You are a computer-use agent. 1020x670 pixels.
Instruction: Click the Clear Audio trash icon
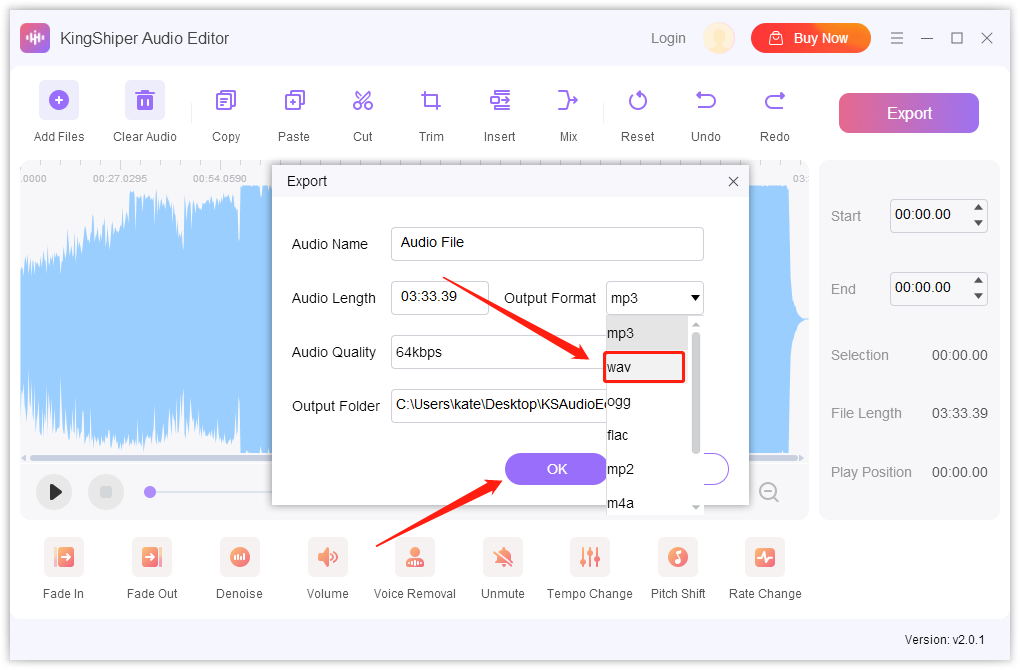tap(144, 100)
